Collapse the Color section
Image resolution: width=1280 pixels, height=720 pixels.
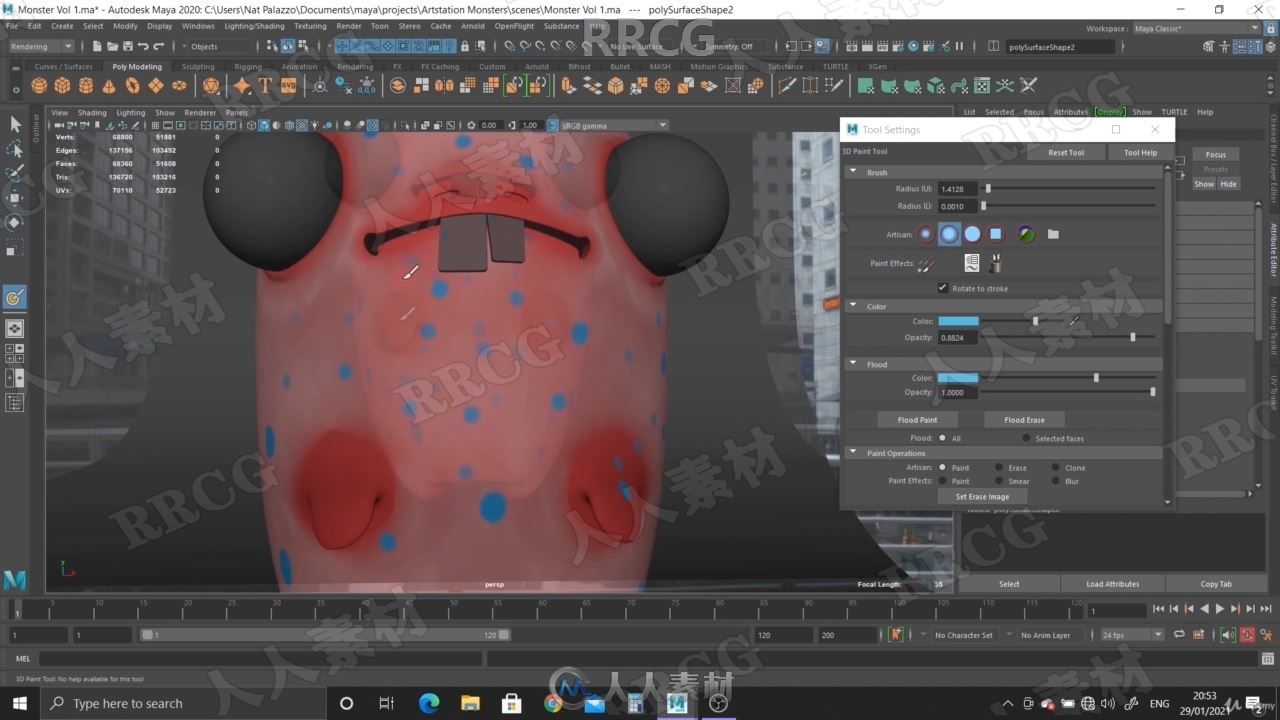853,306
